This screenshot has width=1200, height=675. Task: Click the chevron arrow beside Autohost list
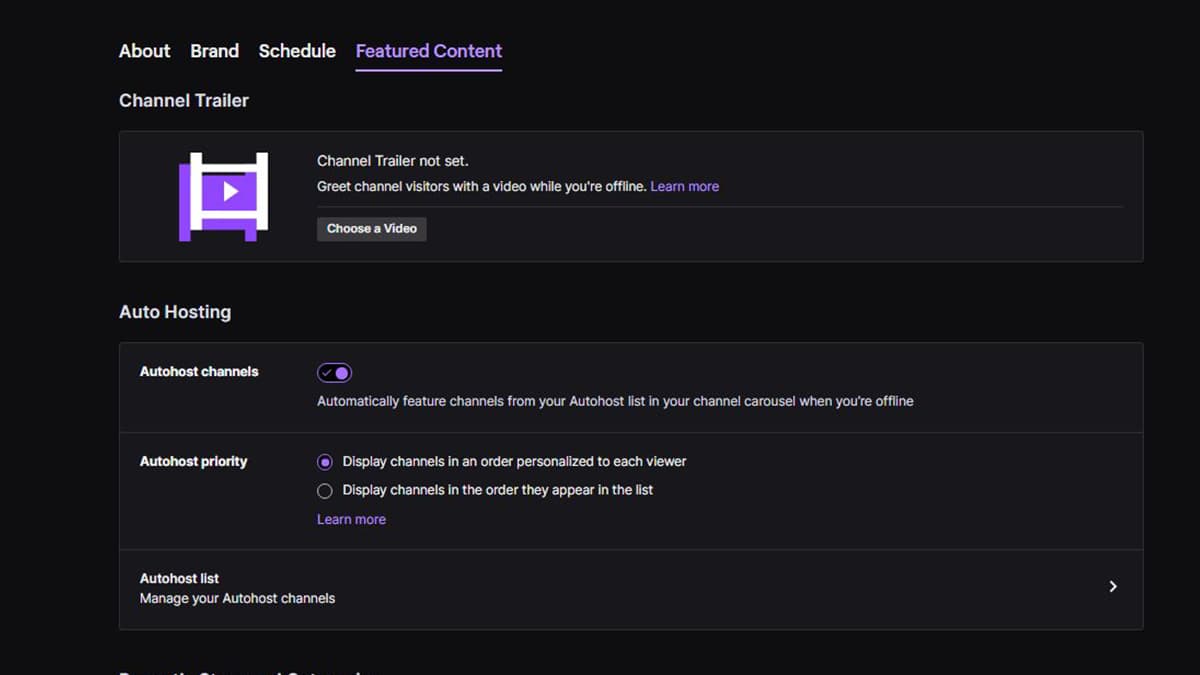1113,586
